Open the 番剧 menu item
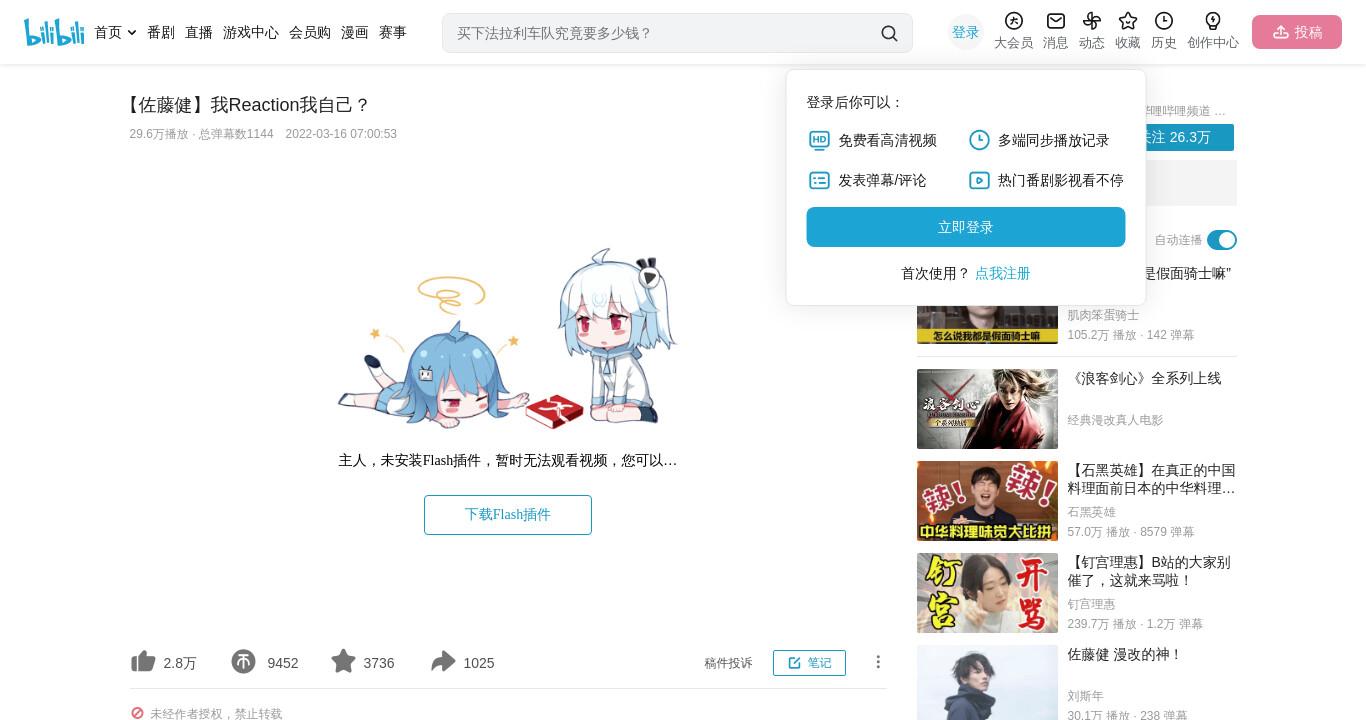The width and height of the screenshot is (1366, 720). pos(161,33)
